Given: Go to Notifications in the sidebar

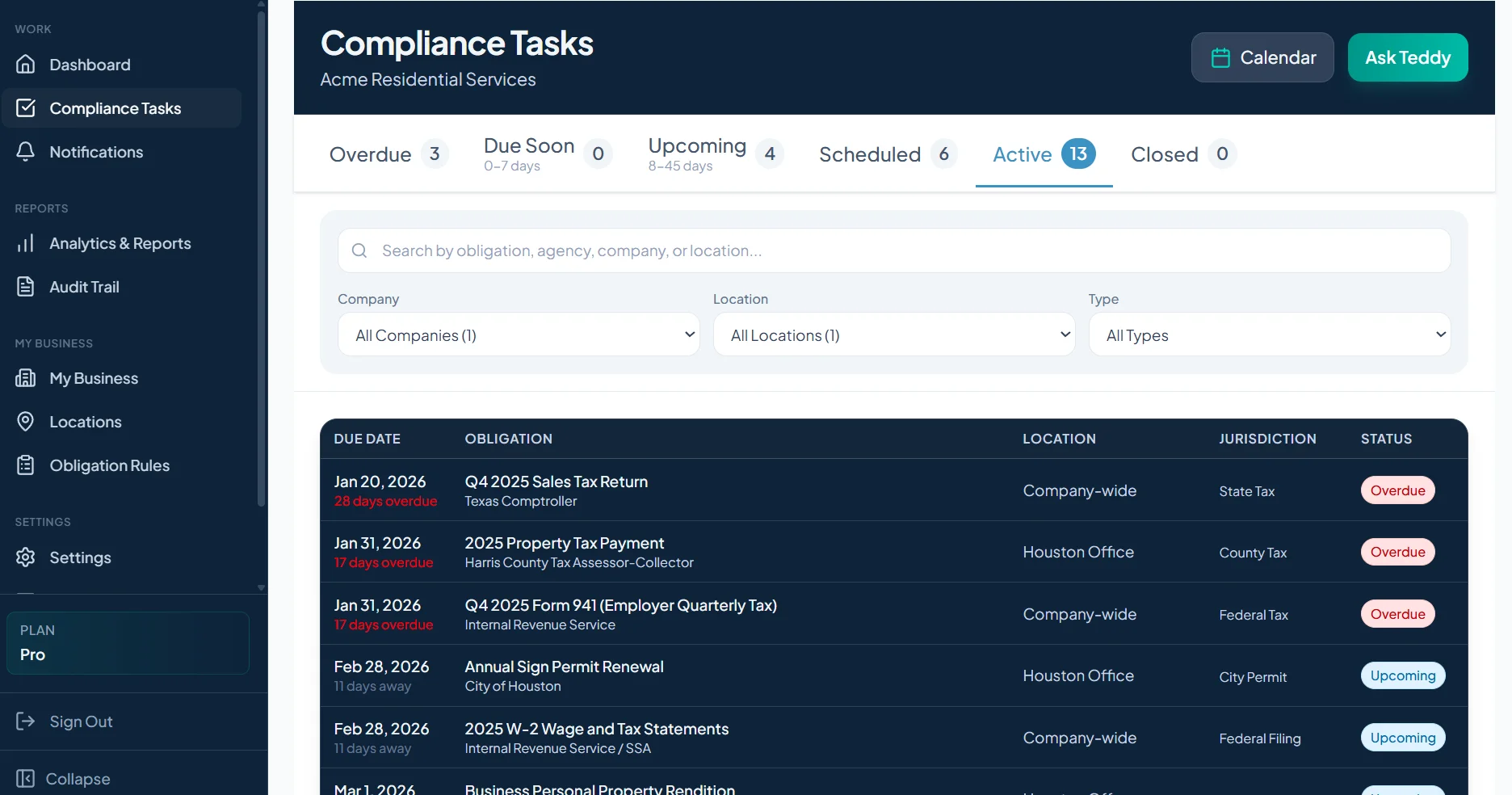Looking at the screenshot, I should [x=121, y=152].
